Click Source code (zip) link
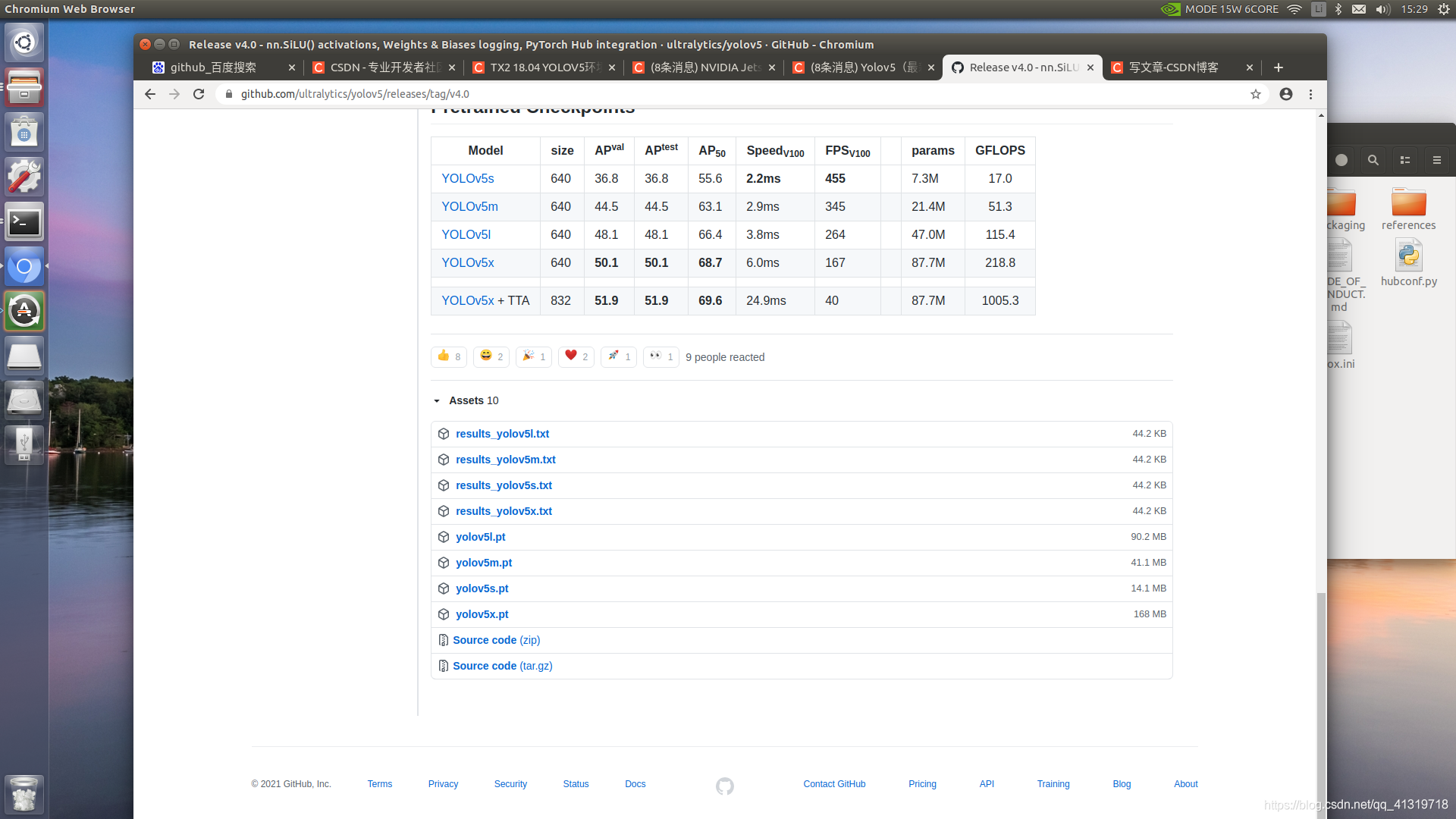The height and width of the screenshot is (819, 1456). point(496,640)
